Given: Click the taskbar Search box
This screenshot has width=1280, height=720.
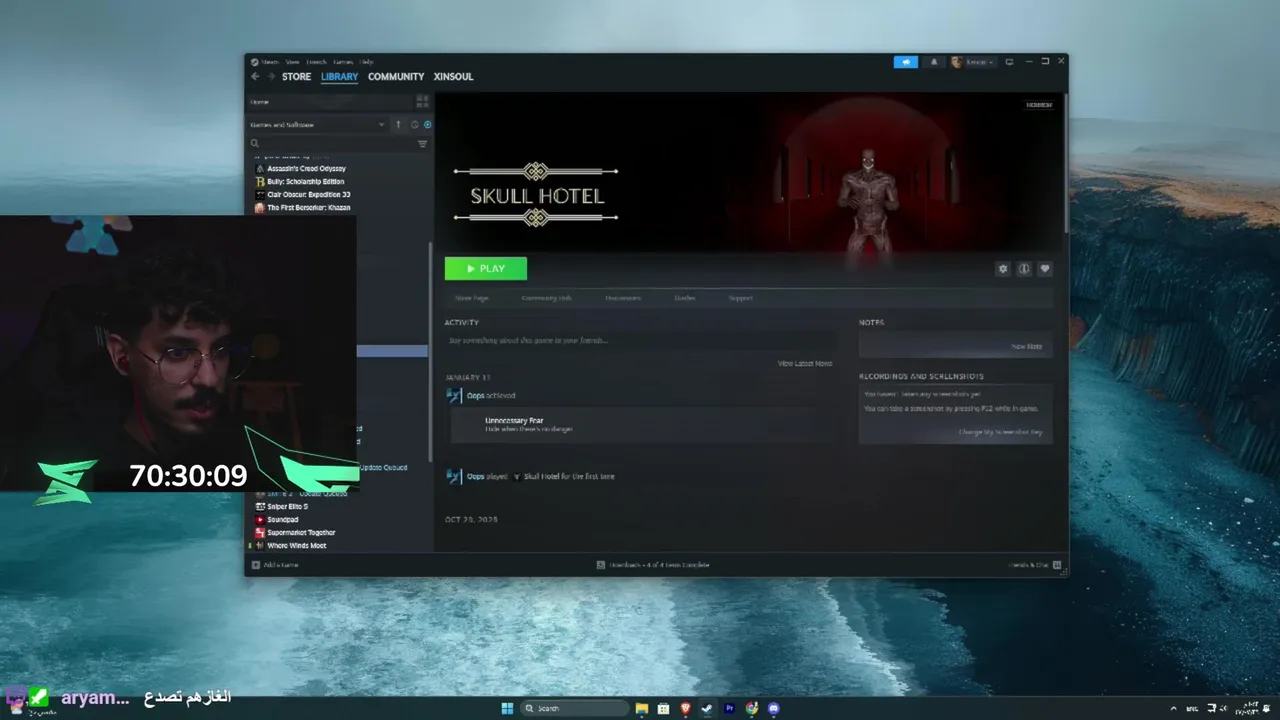Looking at the screenshot, I should [576, 709].
